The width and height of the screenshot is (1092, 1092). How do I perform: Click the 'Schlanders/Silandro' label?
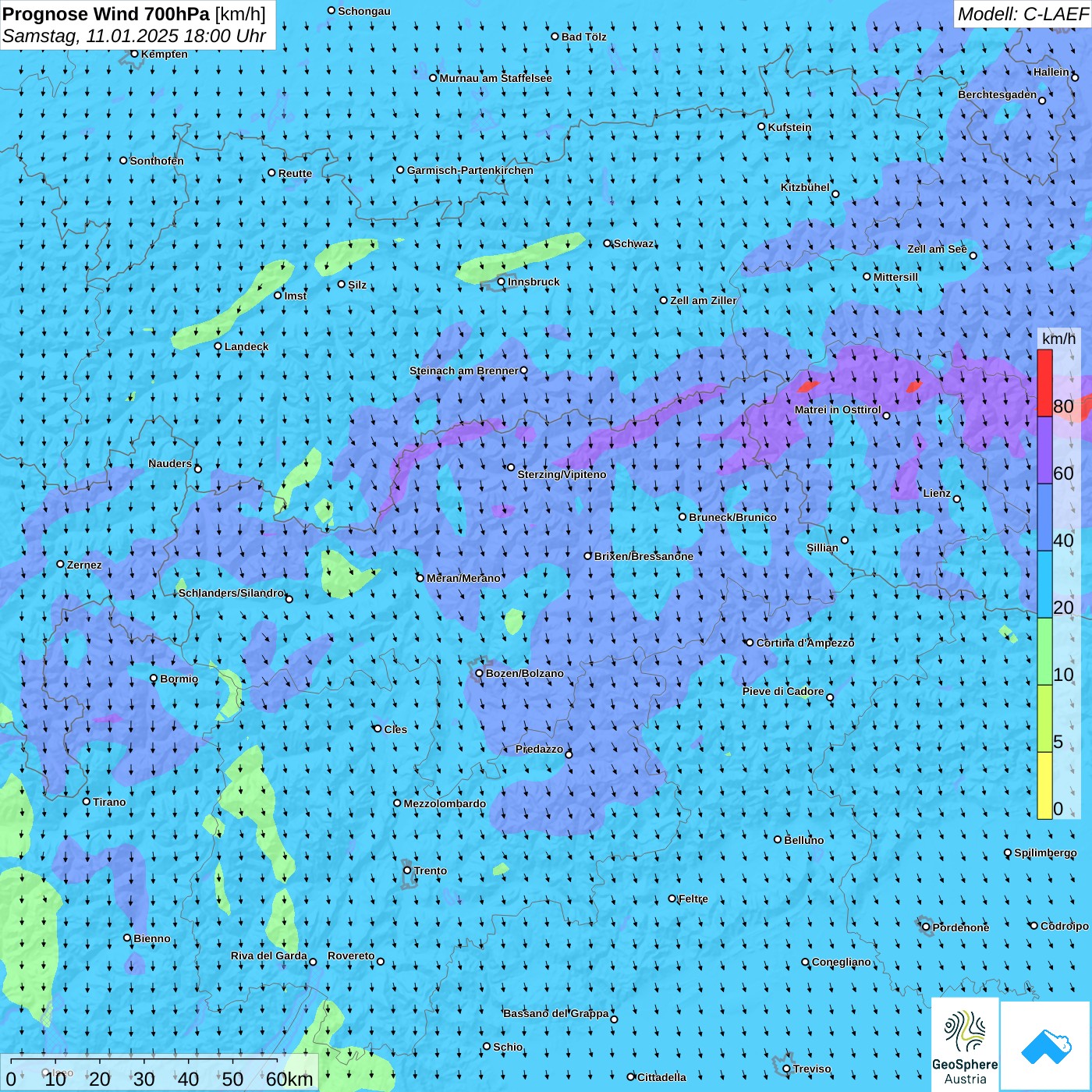(x=232, y=593)
